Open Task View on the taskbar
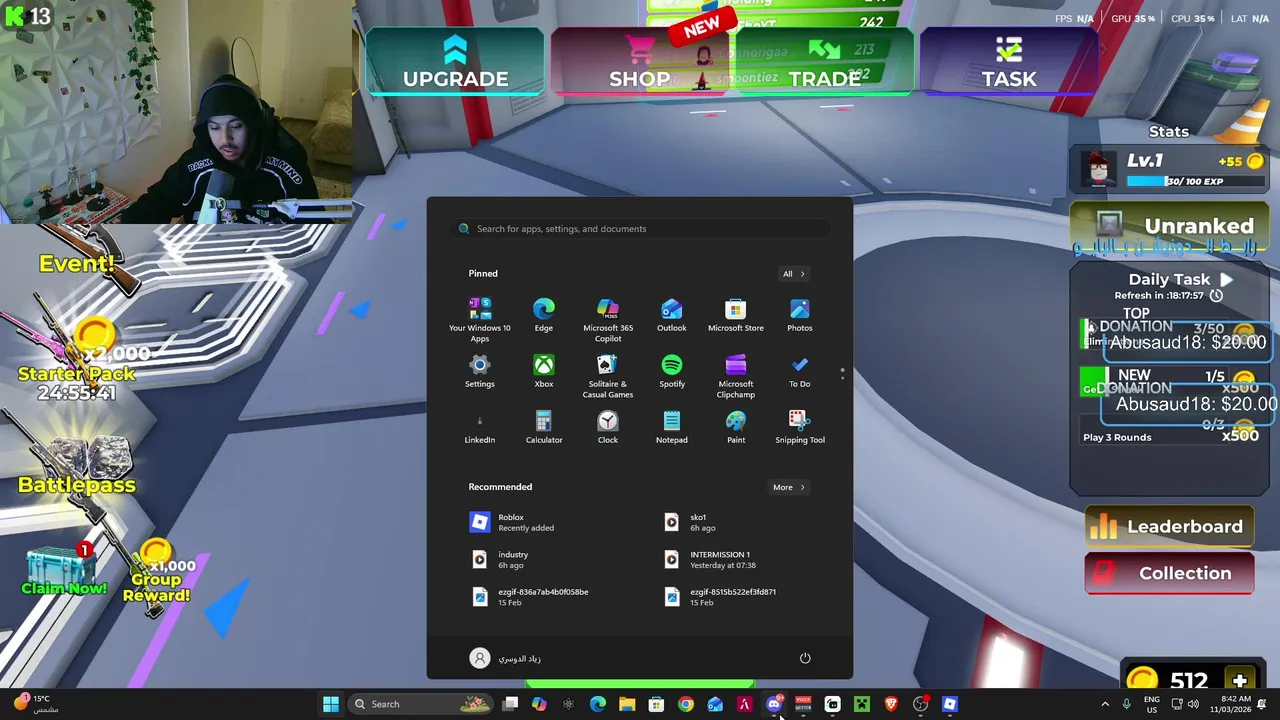The image size is (1280, 720). pyautogui.click(x=510, y=704)
